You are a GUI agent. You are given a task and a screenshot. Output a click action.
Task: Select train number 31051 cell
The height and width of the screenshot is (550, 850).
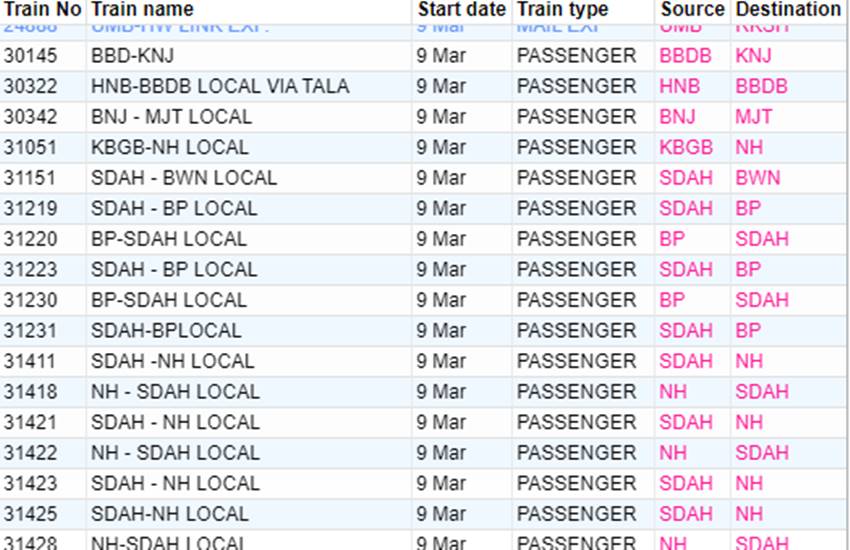[30, 148]
